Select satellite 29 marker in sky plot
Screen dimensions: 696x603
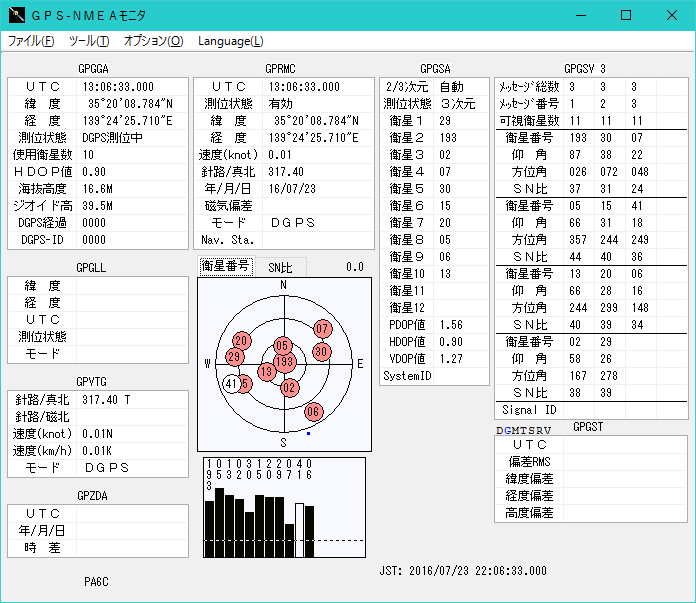pyautogui.click(x=234, y=357)
